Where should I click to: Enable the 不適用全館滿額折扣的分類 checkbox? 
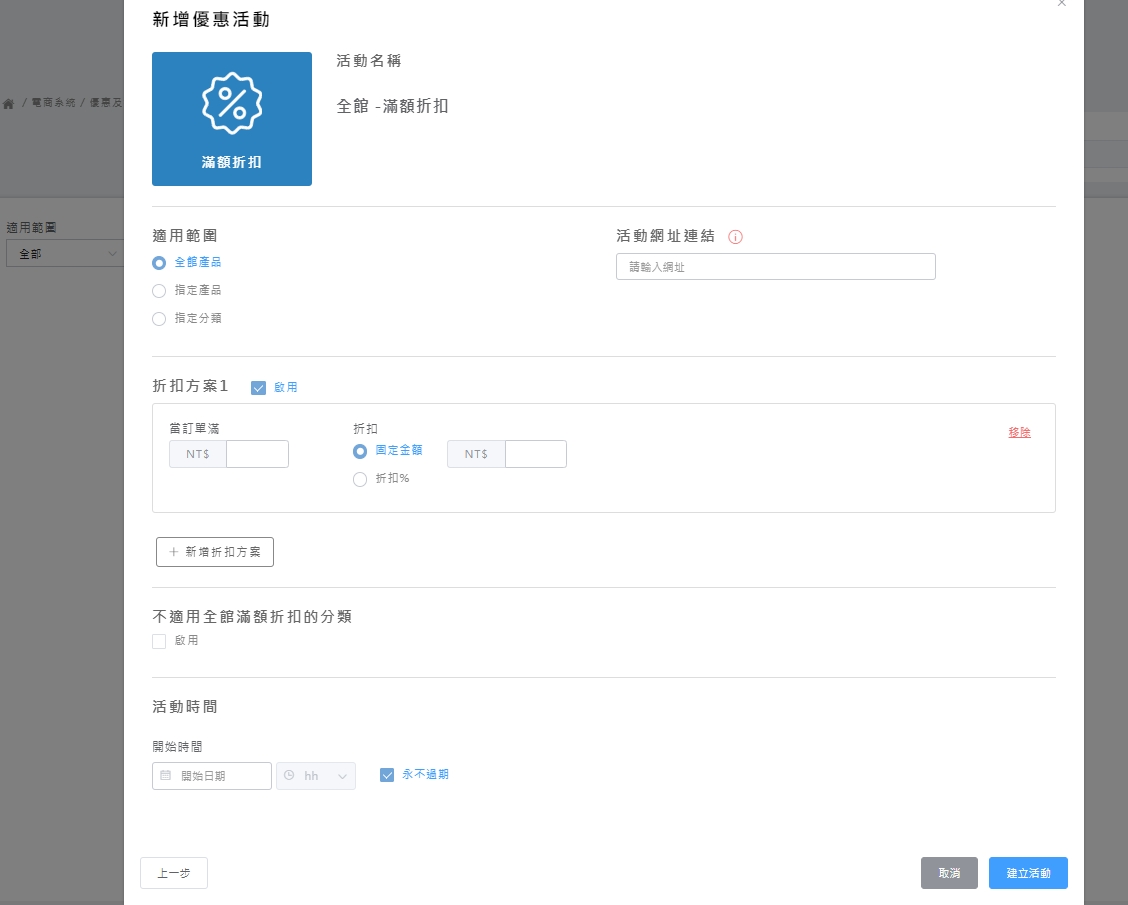tap(159, 641)
